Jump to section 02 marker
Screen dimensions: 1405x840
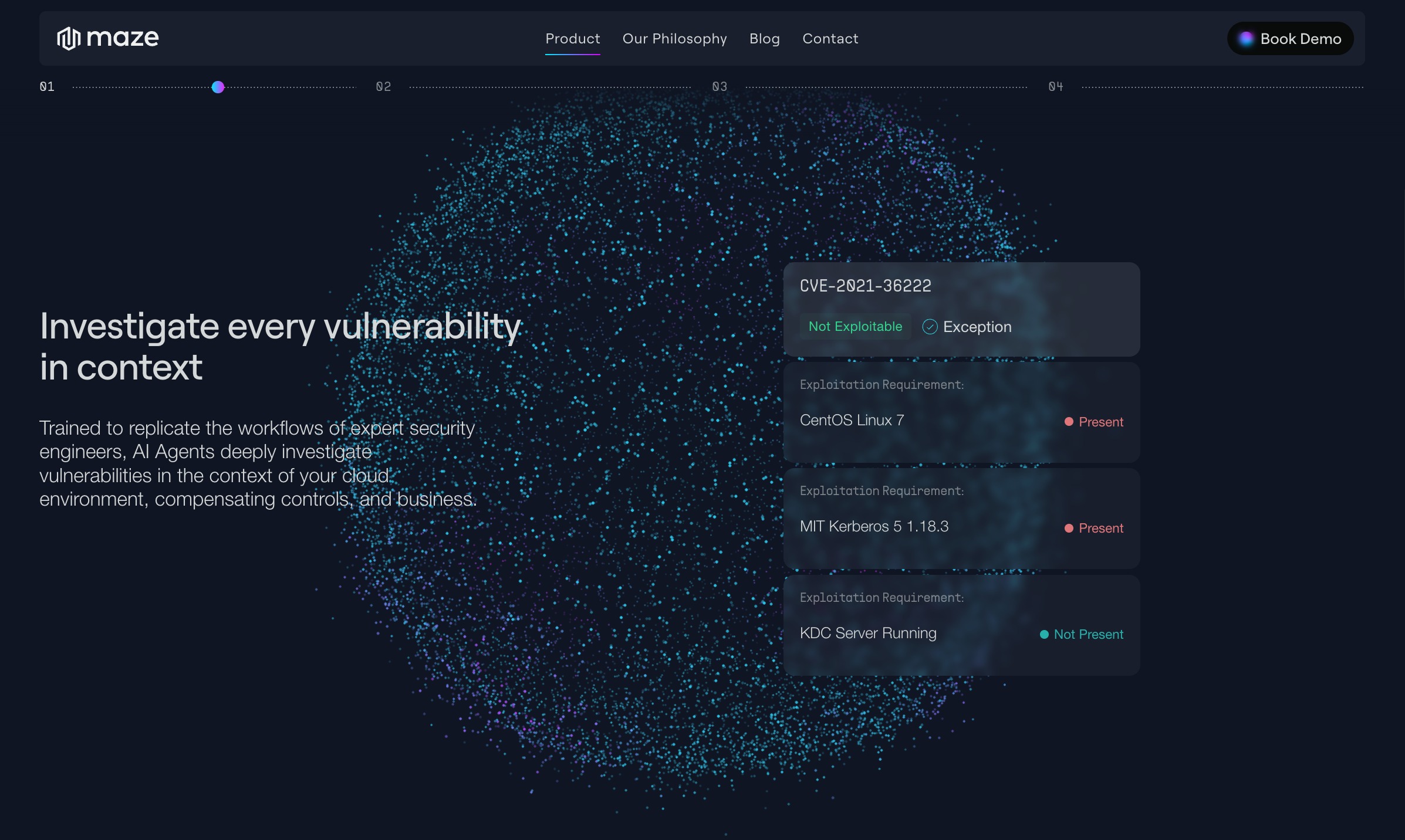[383, 87]
